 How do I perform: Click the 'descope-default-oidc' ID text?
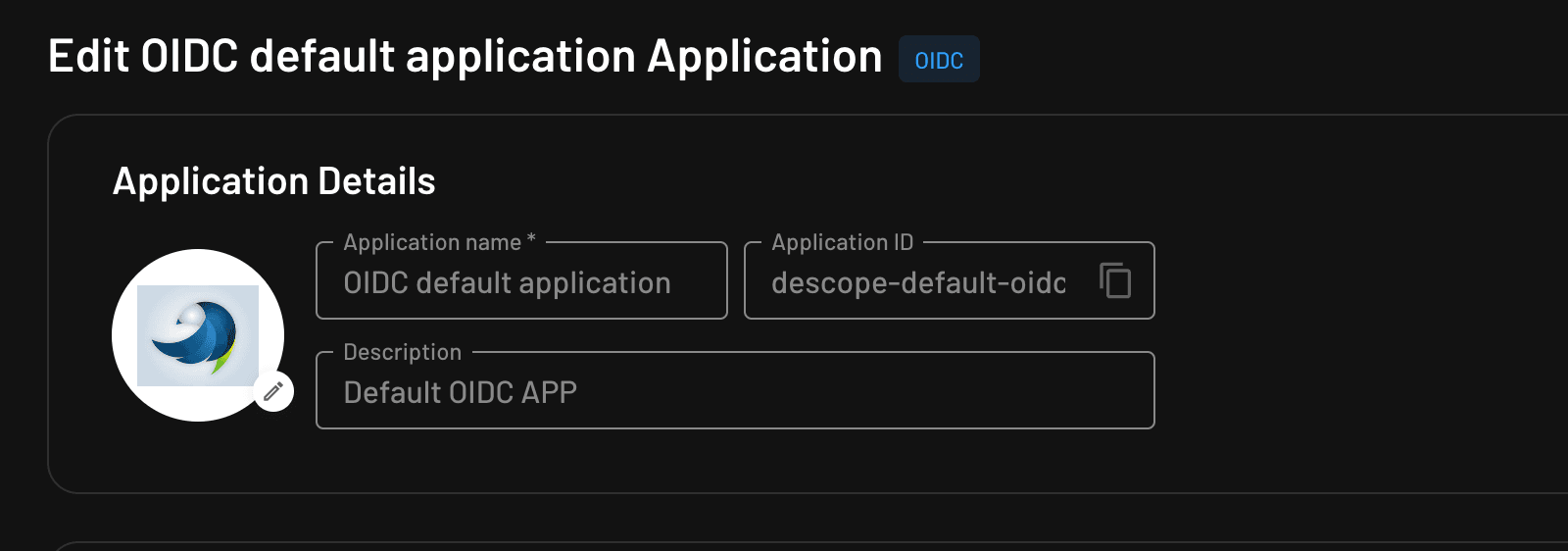(917, 283)
